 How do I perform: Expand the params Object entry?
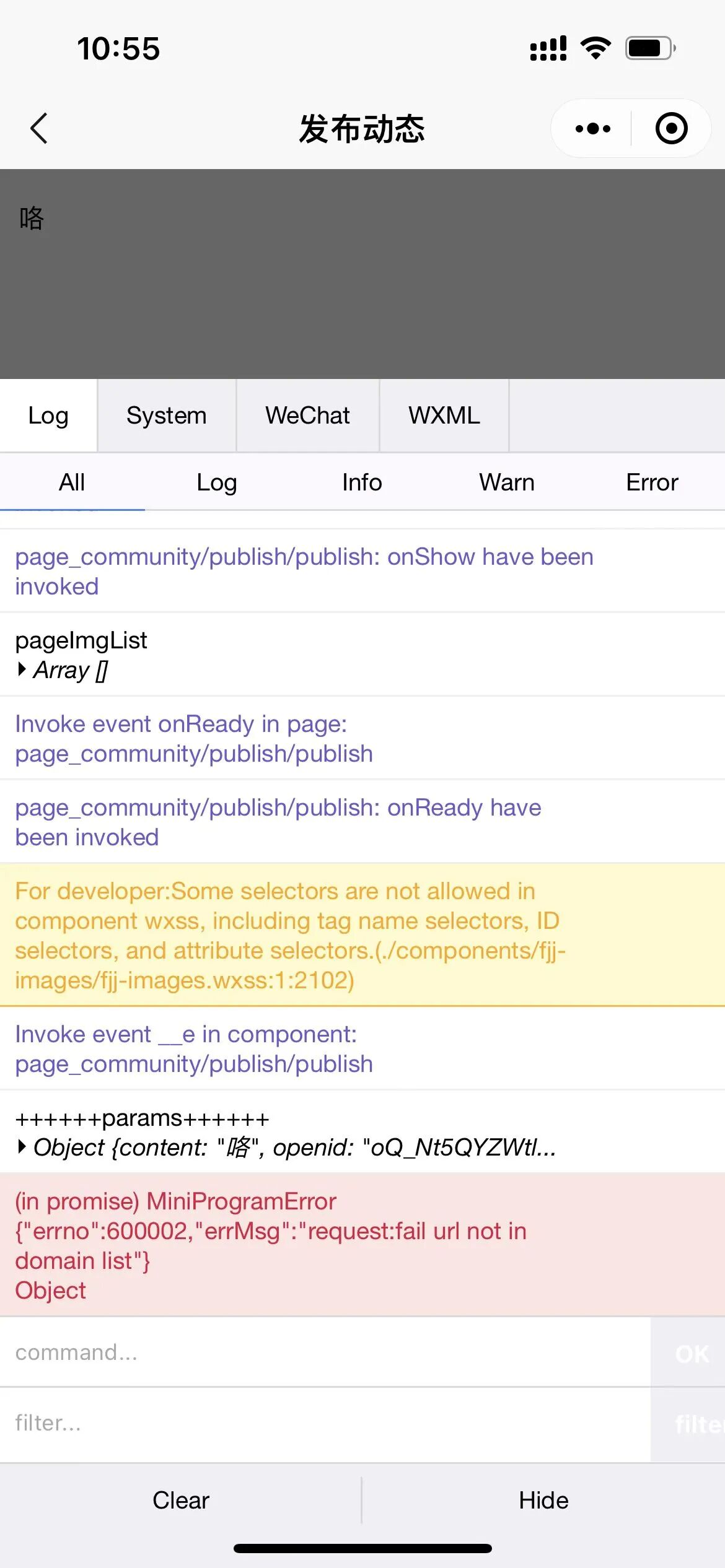(x=286, y=1148)
